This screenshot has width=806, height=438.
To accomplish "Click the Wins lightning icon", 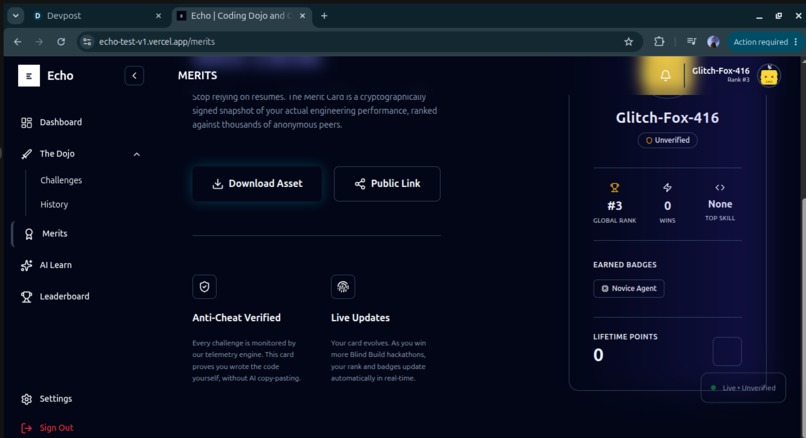I will coord(667,188).
